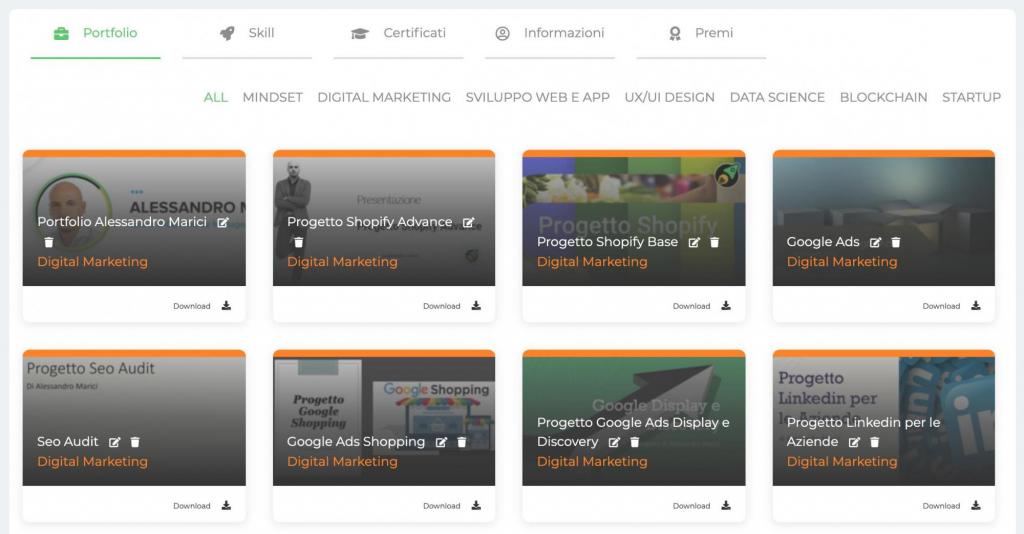Click download arrow icon on Progetto Shopify Base card
This screenshot has height=534, width=1024.
click(726, 306)
